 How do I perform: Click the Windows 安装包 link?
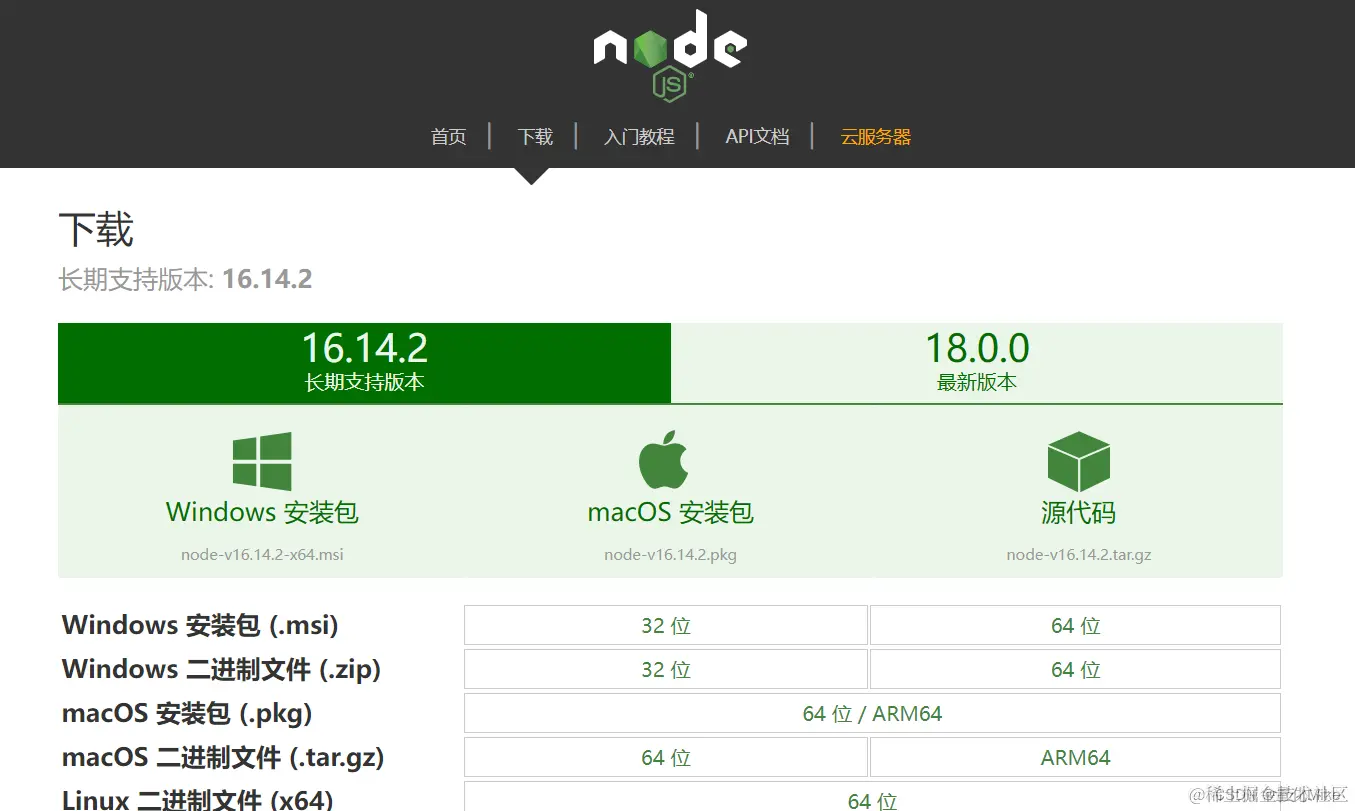pyautogui.click(x=262, y=513)
